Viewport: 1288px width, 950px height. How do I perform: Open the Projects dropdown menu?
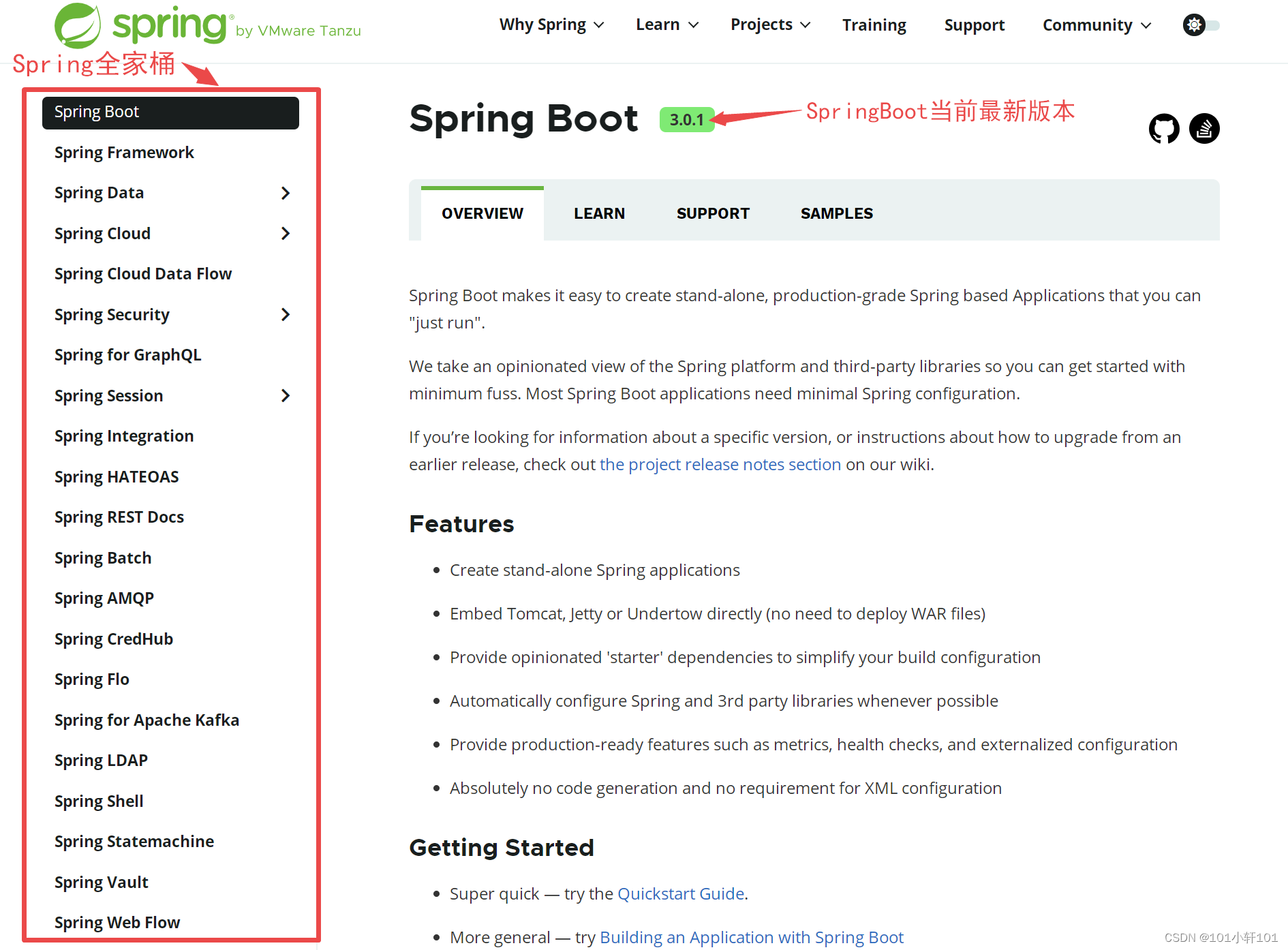tap(770, 25)
